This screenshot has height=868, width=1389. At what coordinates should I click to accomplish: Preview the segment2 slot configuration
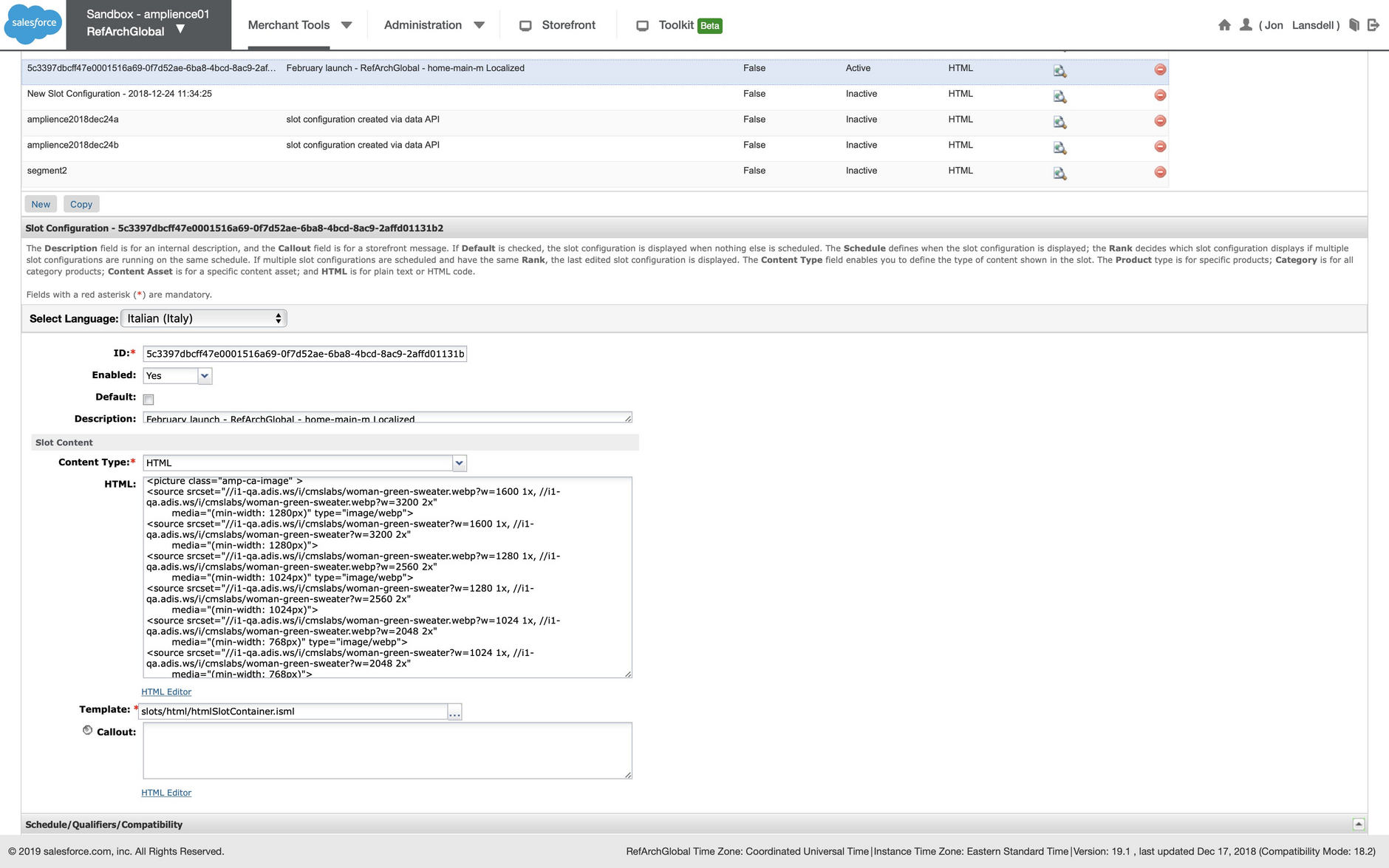1059,174
